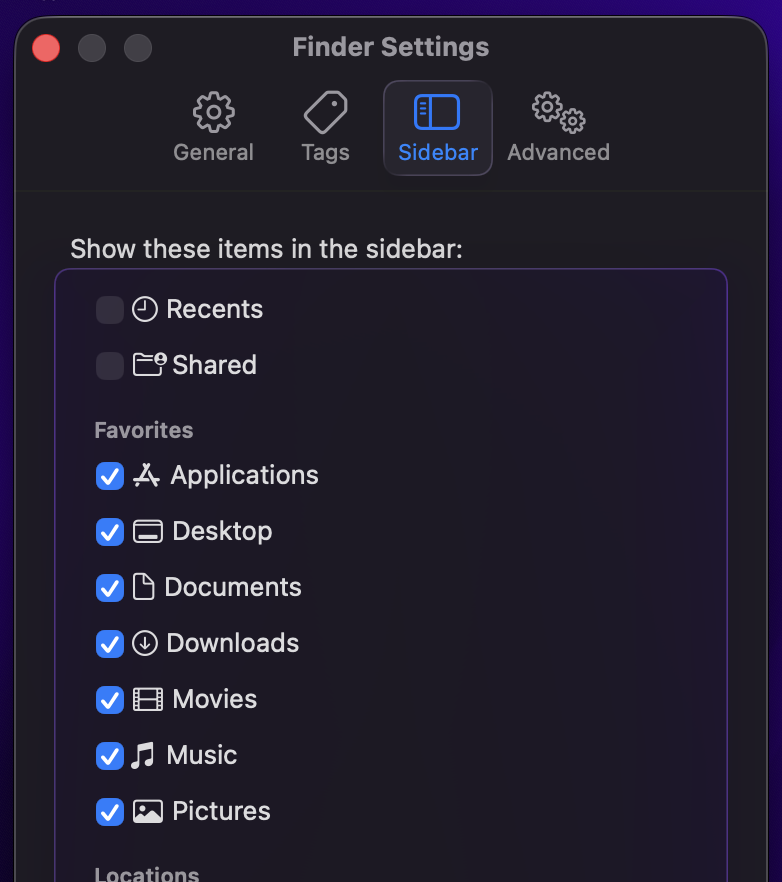782x882 pixels.
Task: Click the Recents clock icon
Action: tap(145, 309)
